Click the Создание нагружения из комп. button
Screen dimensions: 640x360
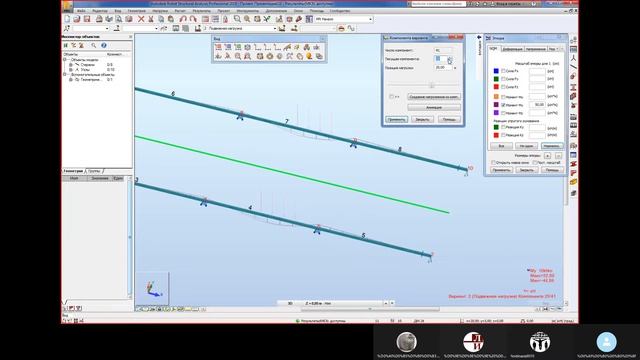[434, 97]
